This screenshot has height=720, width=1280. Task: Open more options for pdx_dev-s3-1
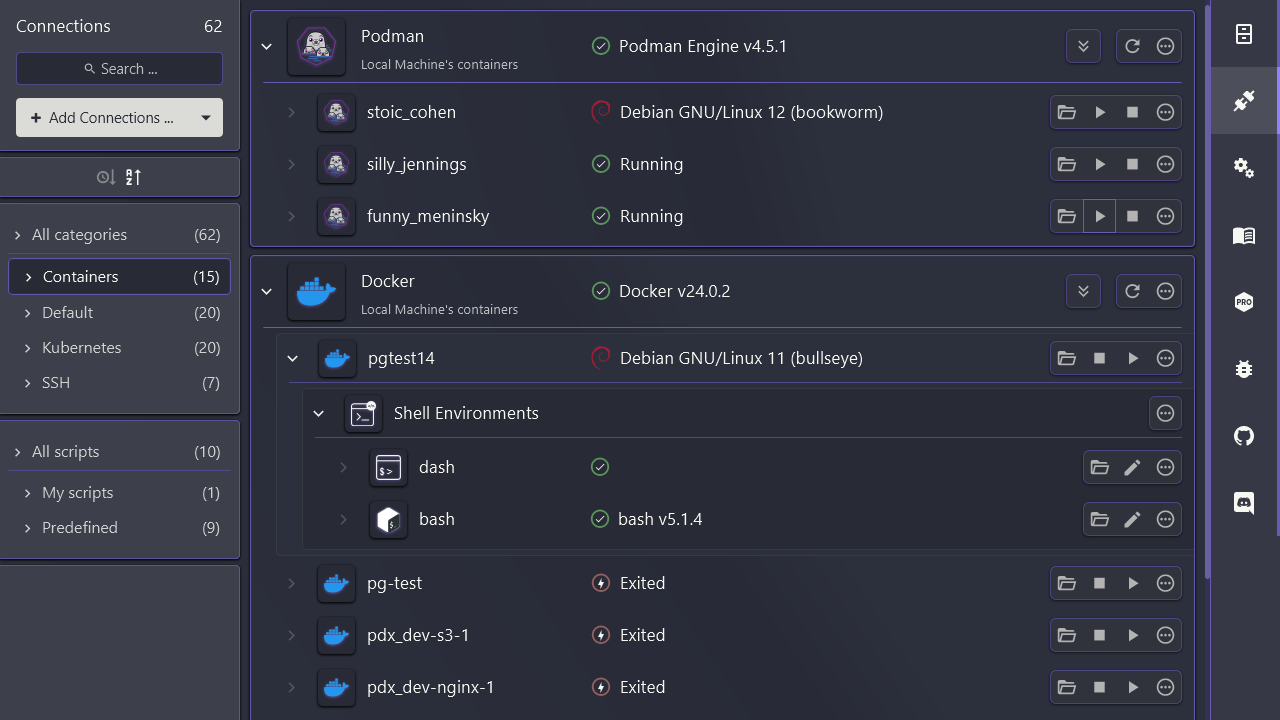tap(1165, 635)
